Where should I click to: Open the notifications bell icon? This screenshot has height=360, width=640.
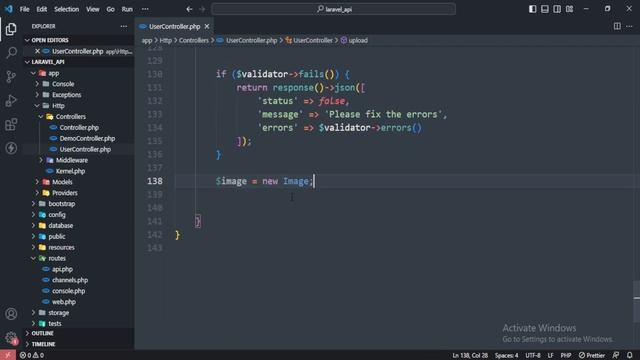tap(630, 355)
